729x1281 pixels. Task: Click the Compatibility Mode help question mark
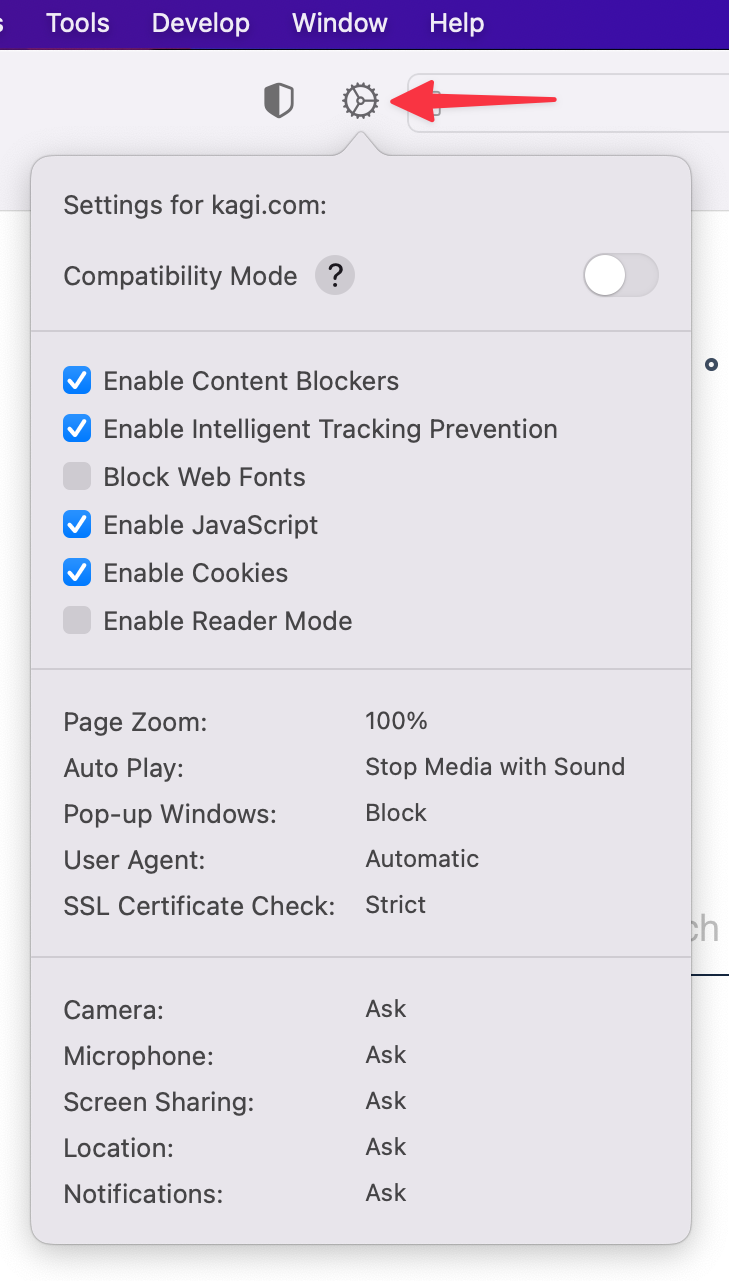coord(334,275)
